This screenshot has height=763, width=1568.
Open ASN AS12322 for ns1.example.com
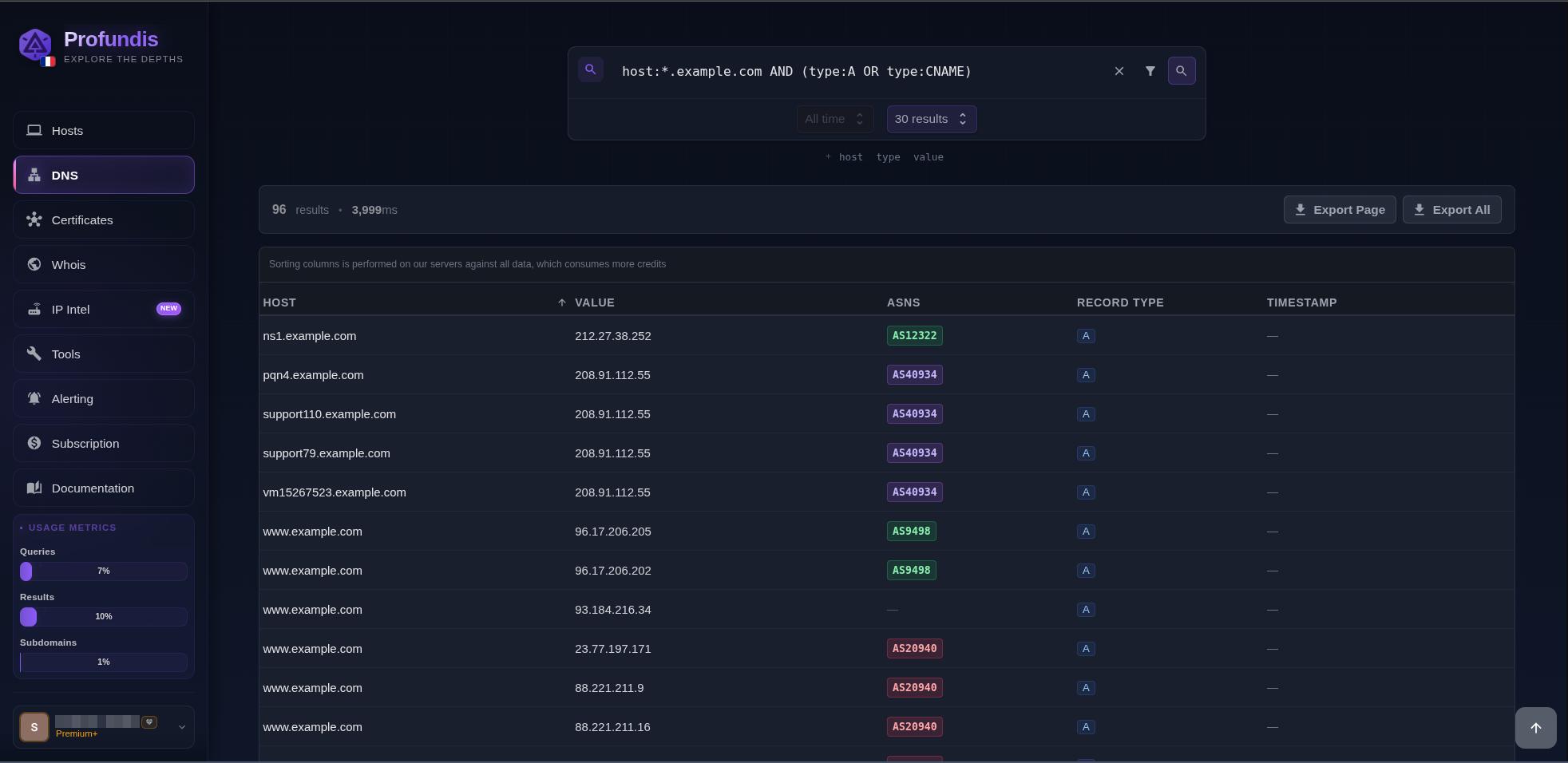click(913, 336)
